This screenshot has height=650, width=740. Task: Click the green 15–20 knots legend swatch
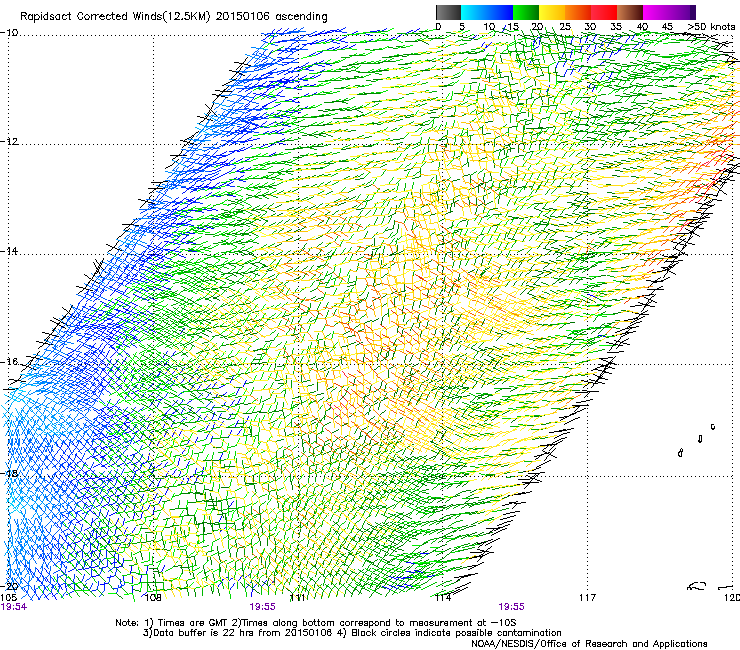526,12
